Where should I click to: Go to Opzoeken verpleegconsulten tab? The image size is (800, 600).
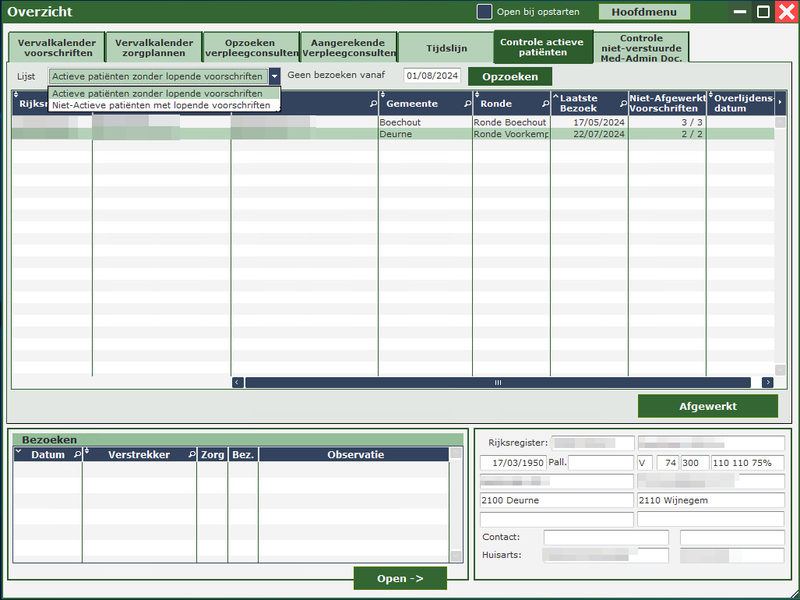tap(251, 48)
